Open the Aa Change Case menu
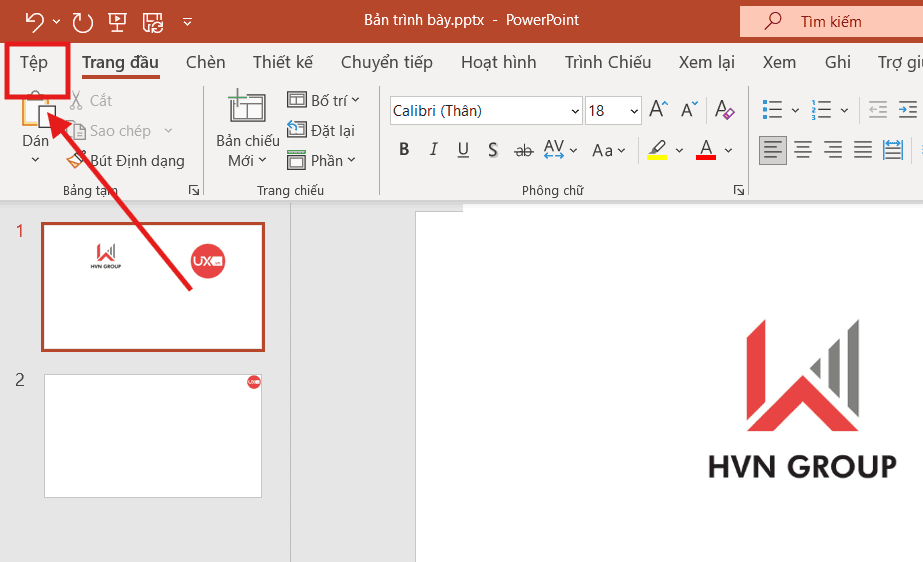 [x=609, y=151]
